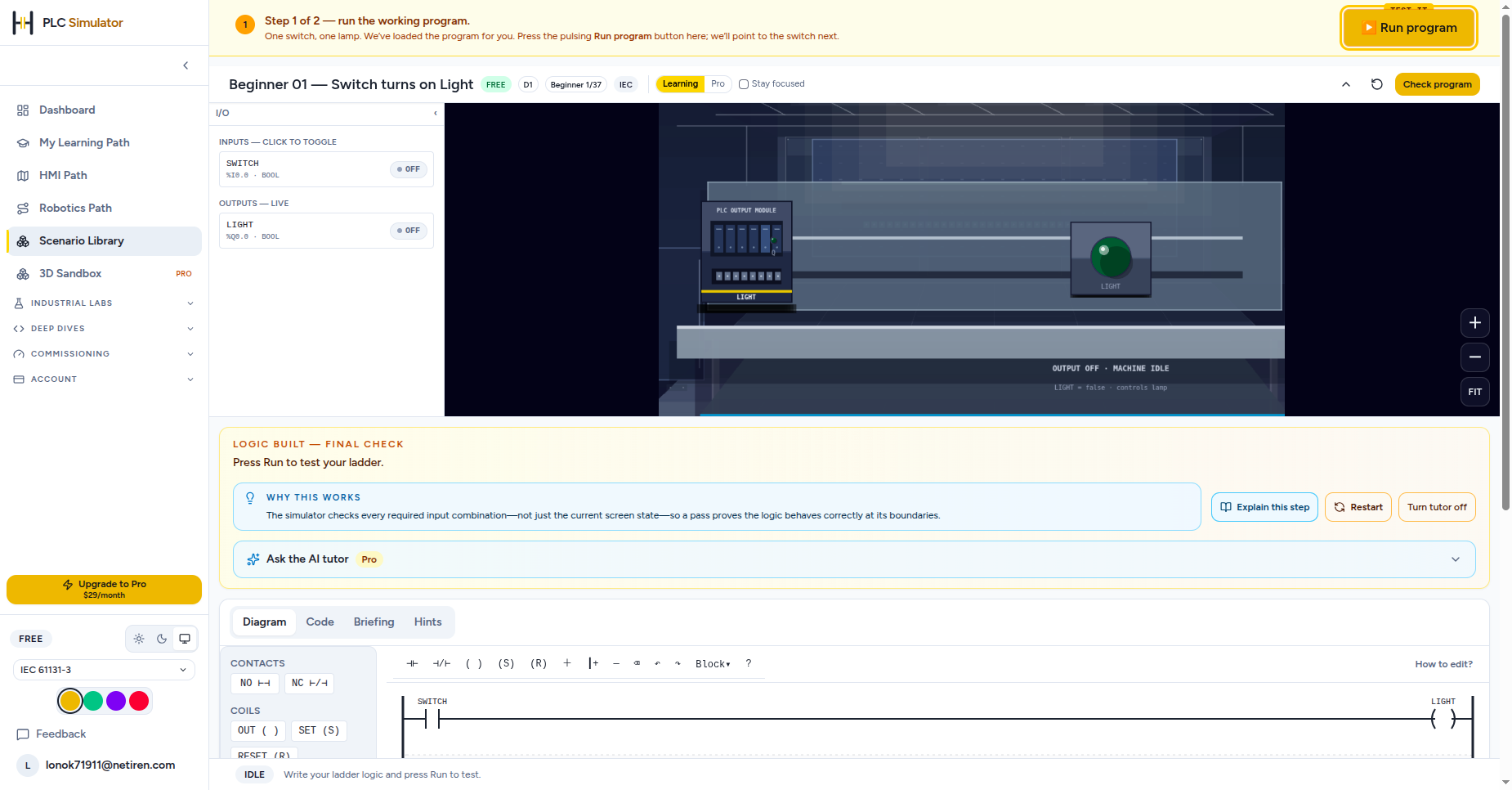Switch to Pro mode

tap(718, 83)
